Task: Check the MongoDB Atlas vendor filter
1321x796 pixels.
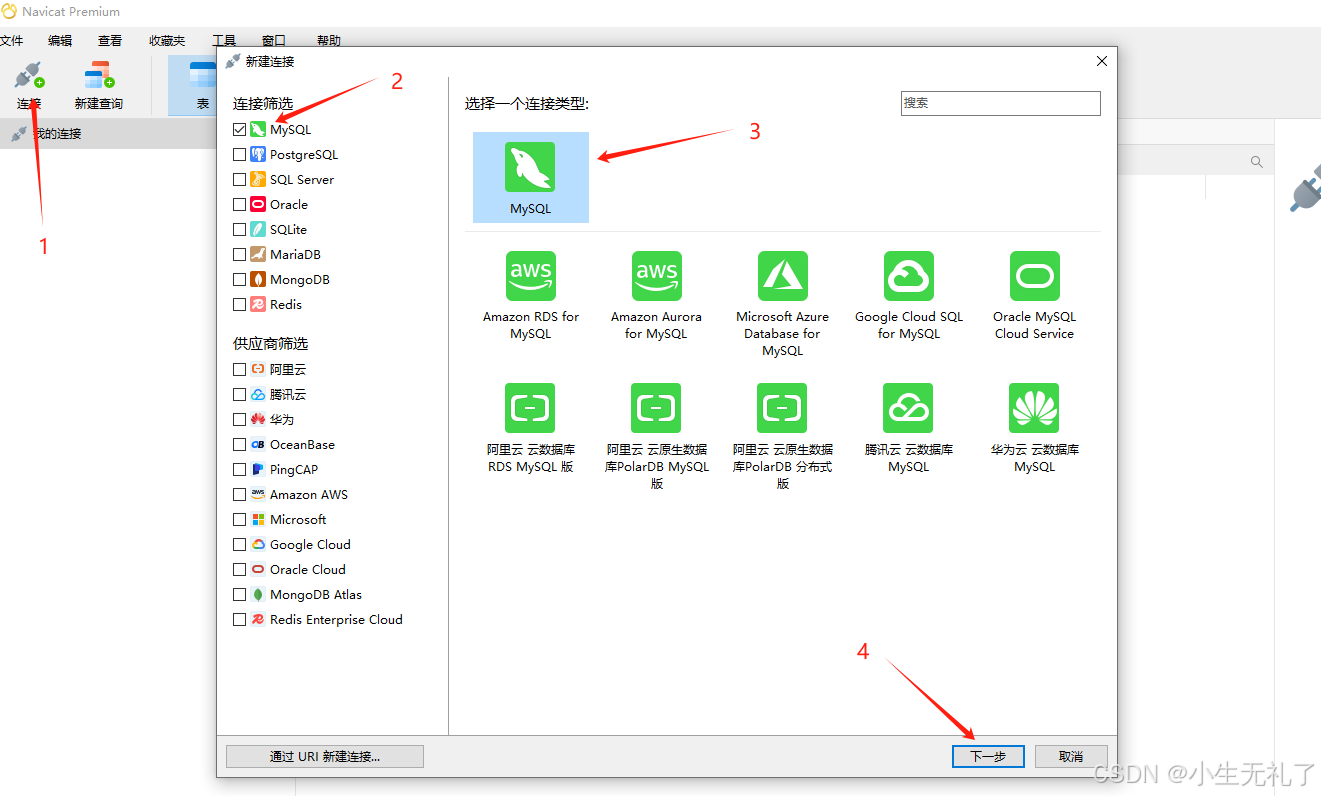Action: pos(239,595)
